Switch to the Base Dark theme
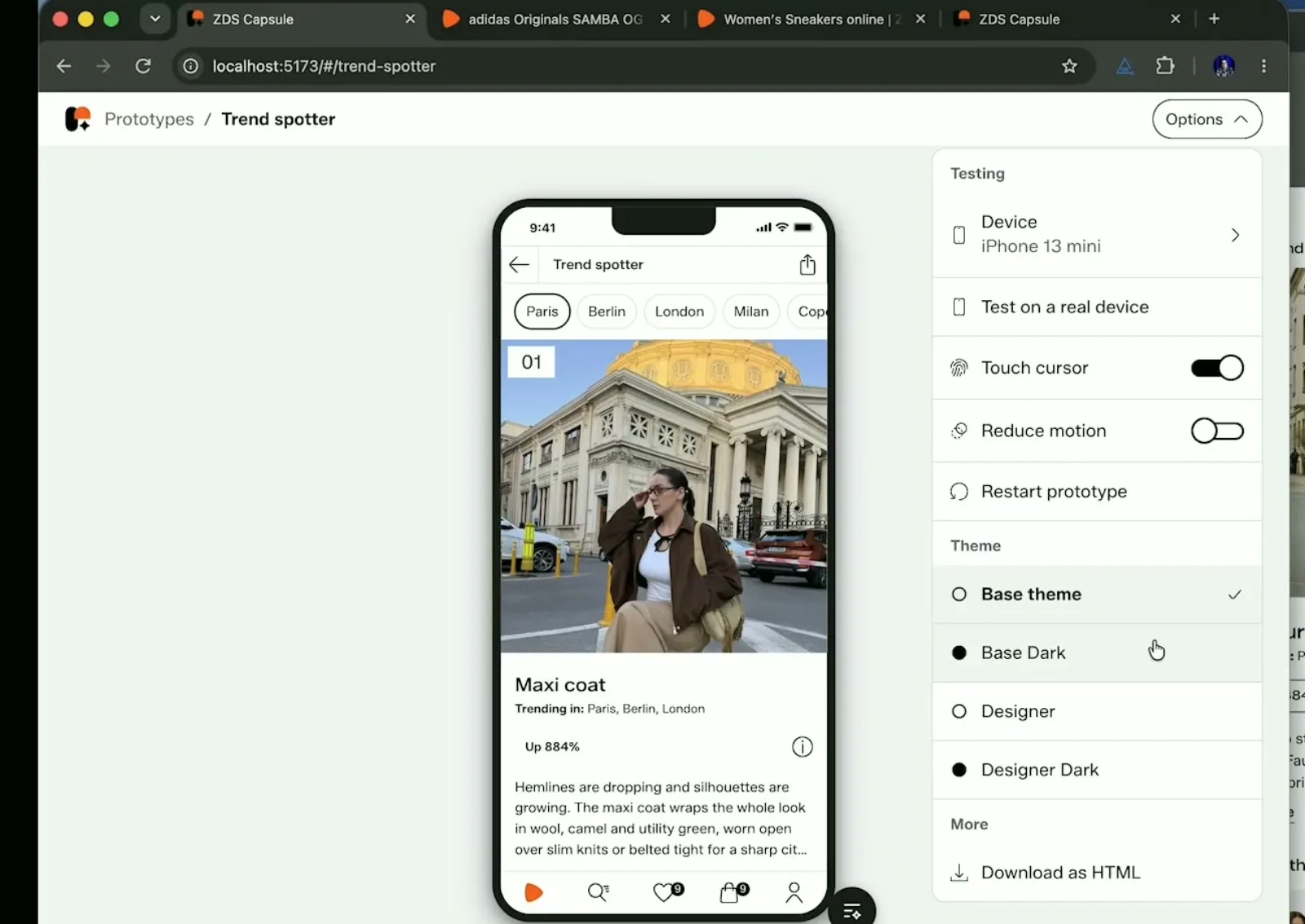This screenshot has height=924, width=1305. (x=1097, y=652)
